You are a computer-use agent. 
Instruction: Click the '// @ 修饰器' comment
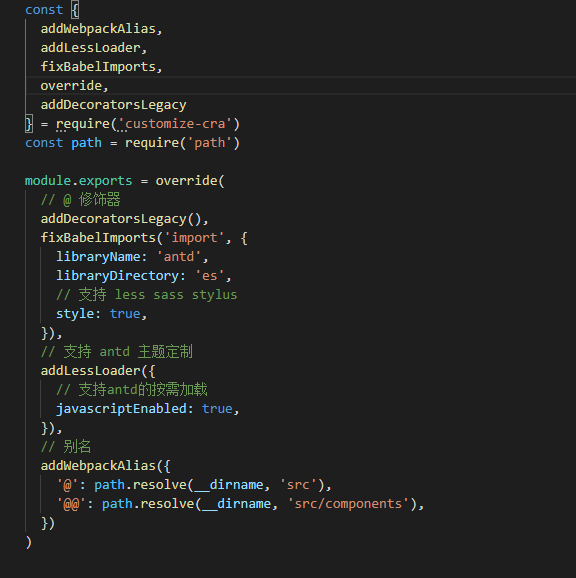(x=81, y=200)
